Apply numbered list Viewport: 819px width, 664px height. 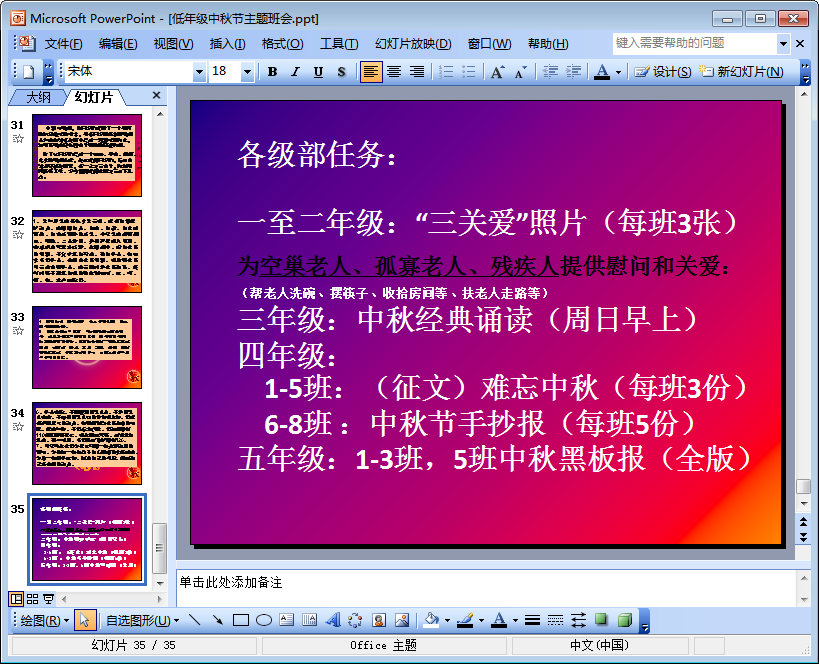[x=446, y=72]
